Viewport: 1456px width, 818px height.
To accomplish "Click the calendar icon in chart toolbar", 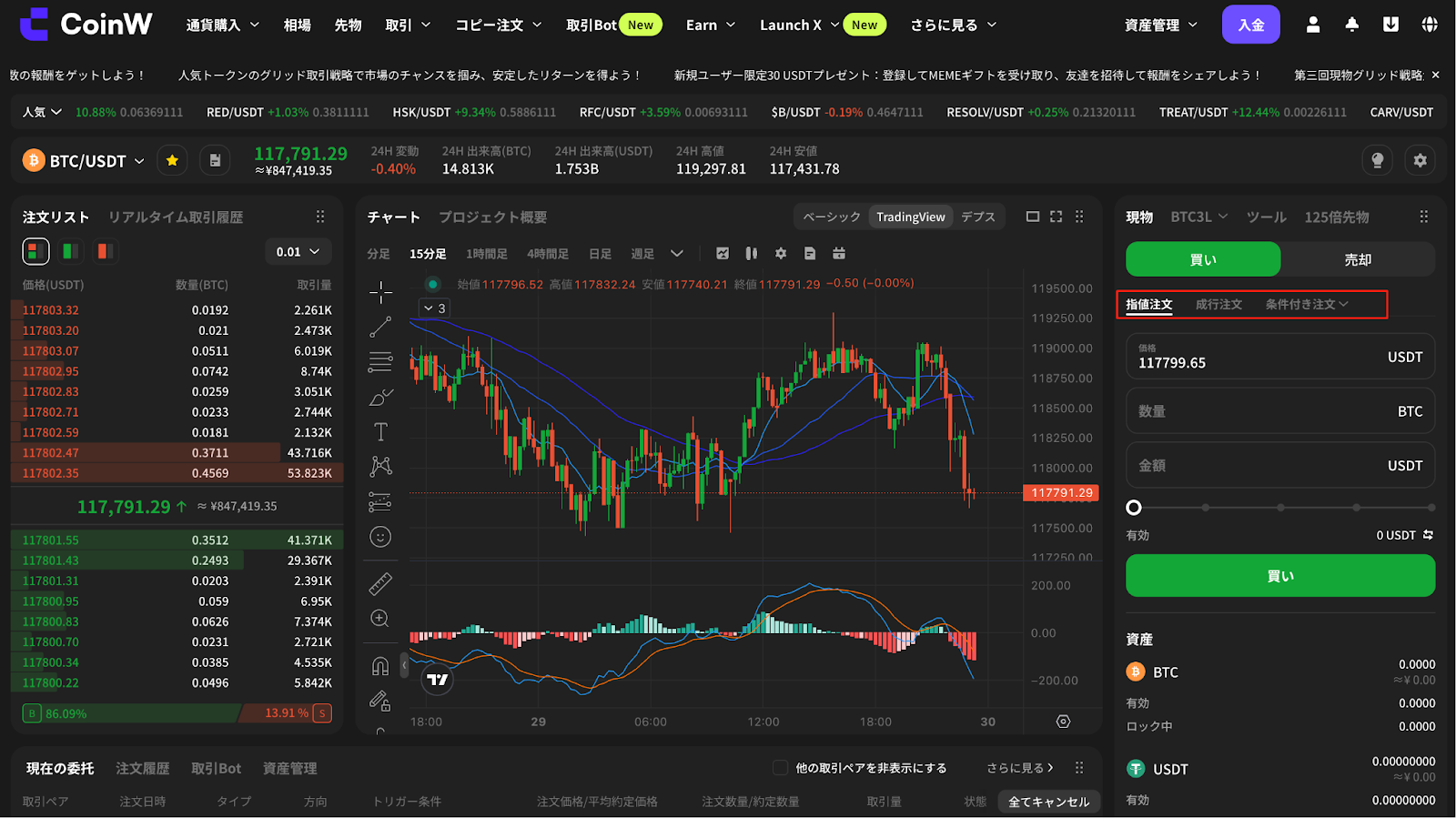I will [839, 254].
